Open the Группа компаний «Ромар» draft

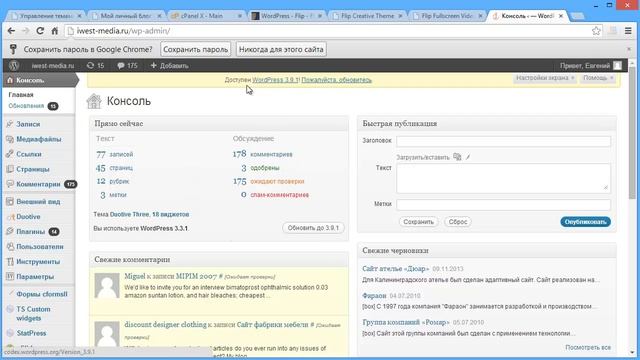point(405,322)
